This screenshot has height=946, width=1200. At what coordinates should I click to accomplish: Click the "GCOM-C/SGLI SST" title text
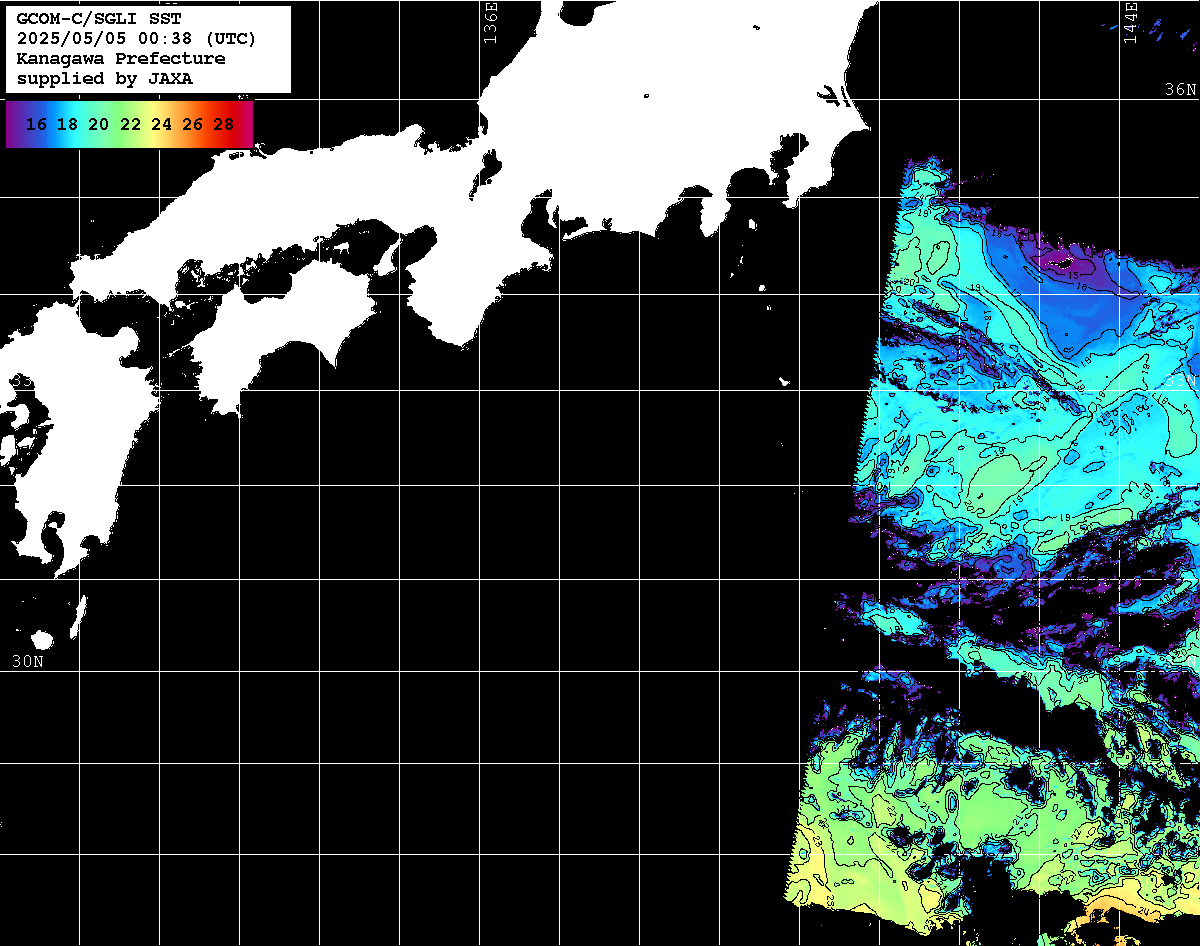click(99, 19)
